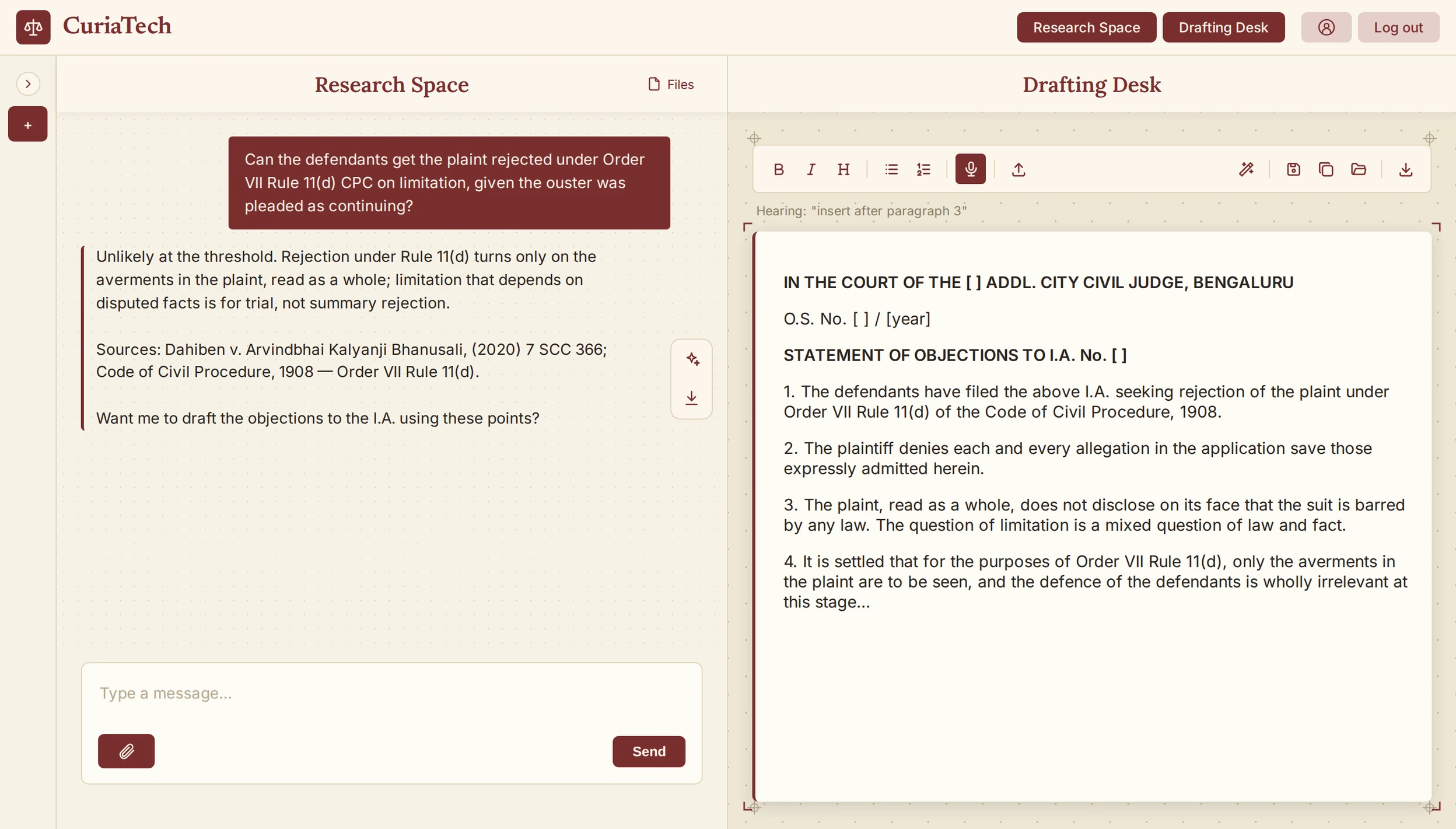Click the "O.S. No. [ ] / [year]" line

[857, 319]
